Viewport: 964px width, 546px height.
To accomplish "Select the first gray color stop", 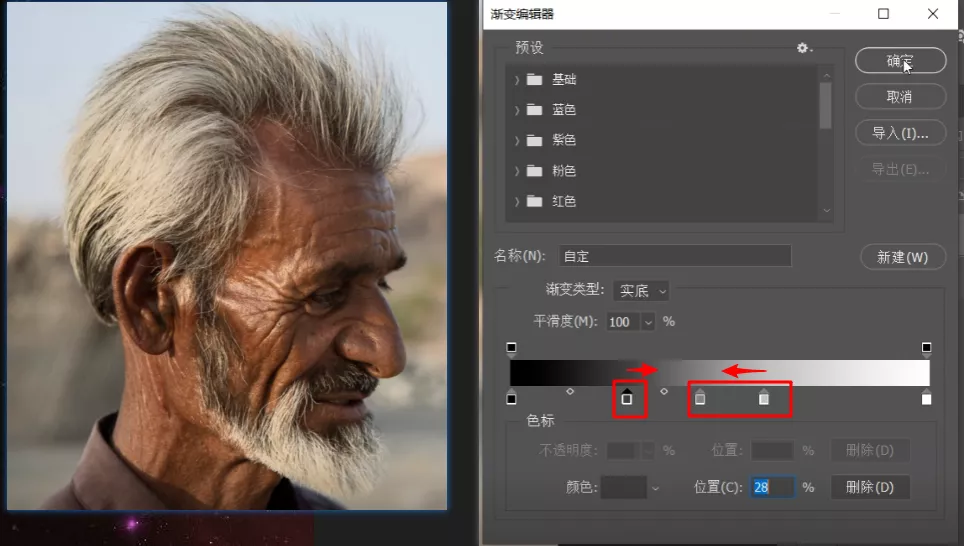I will (x=700, y=397).
